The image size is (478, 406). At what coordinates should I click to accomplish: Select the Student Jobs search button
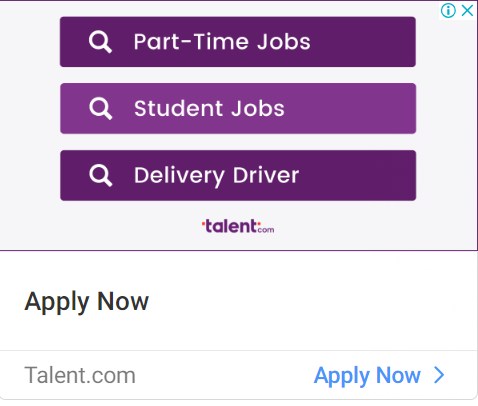tap(238, 109)
